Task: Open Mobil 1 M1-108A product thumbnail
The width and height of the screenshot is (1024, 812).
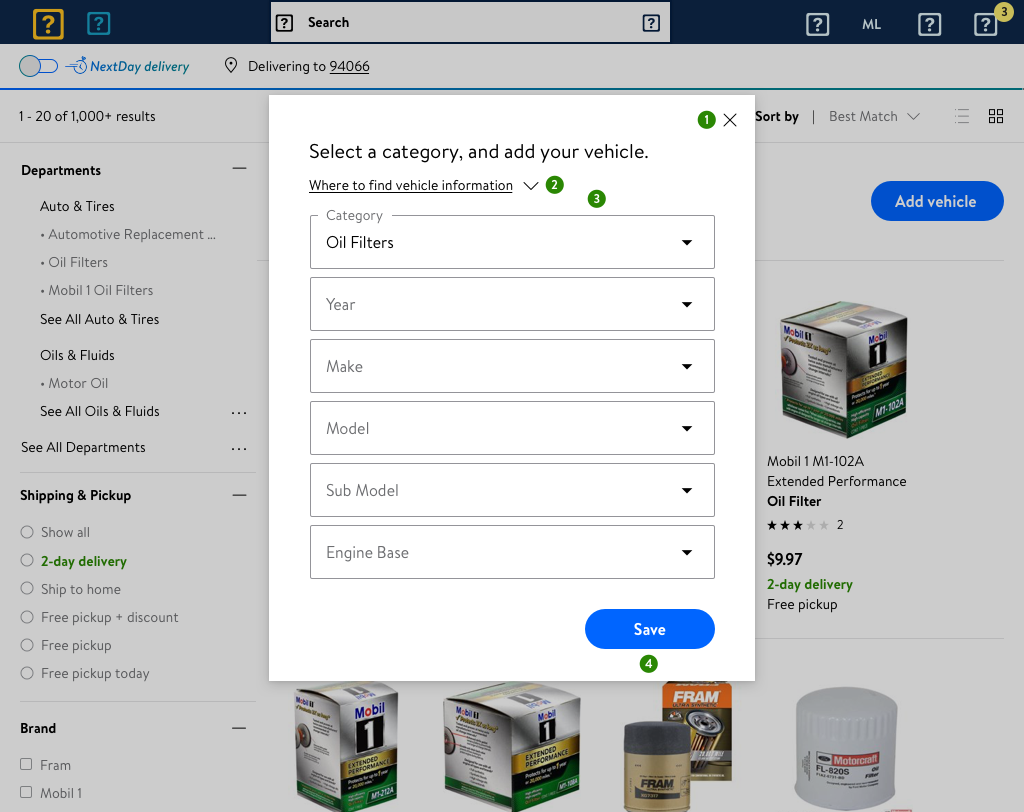Action: (511, 747)
